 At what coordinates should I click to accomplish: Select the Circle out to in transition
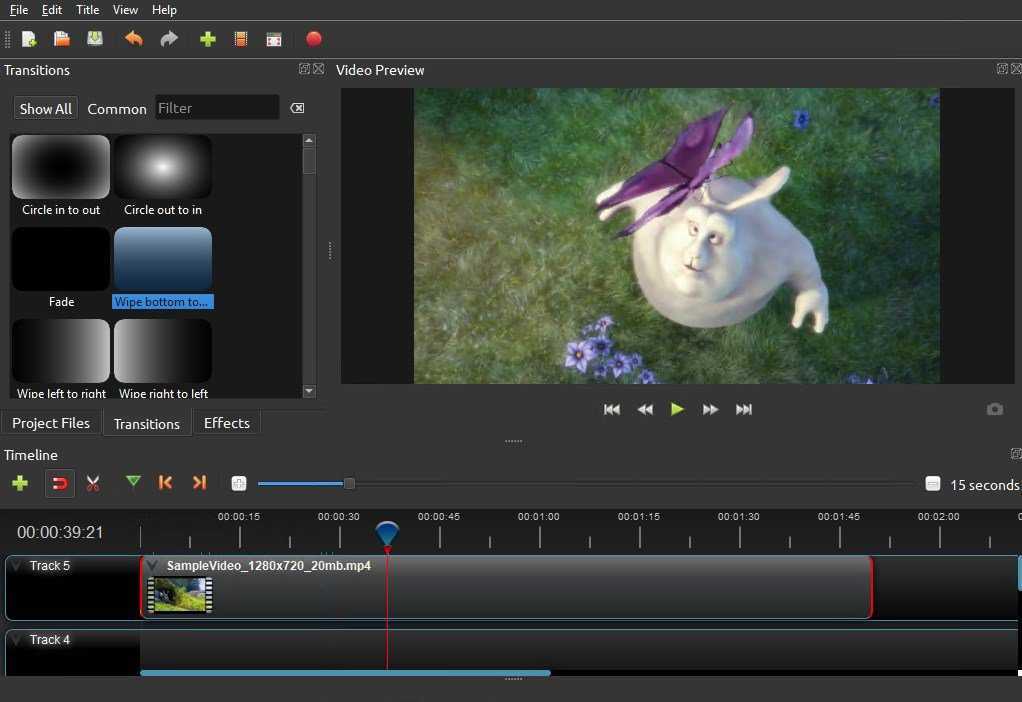coord(163,176)
